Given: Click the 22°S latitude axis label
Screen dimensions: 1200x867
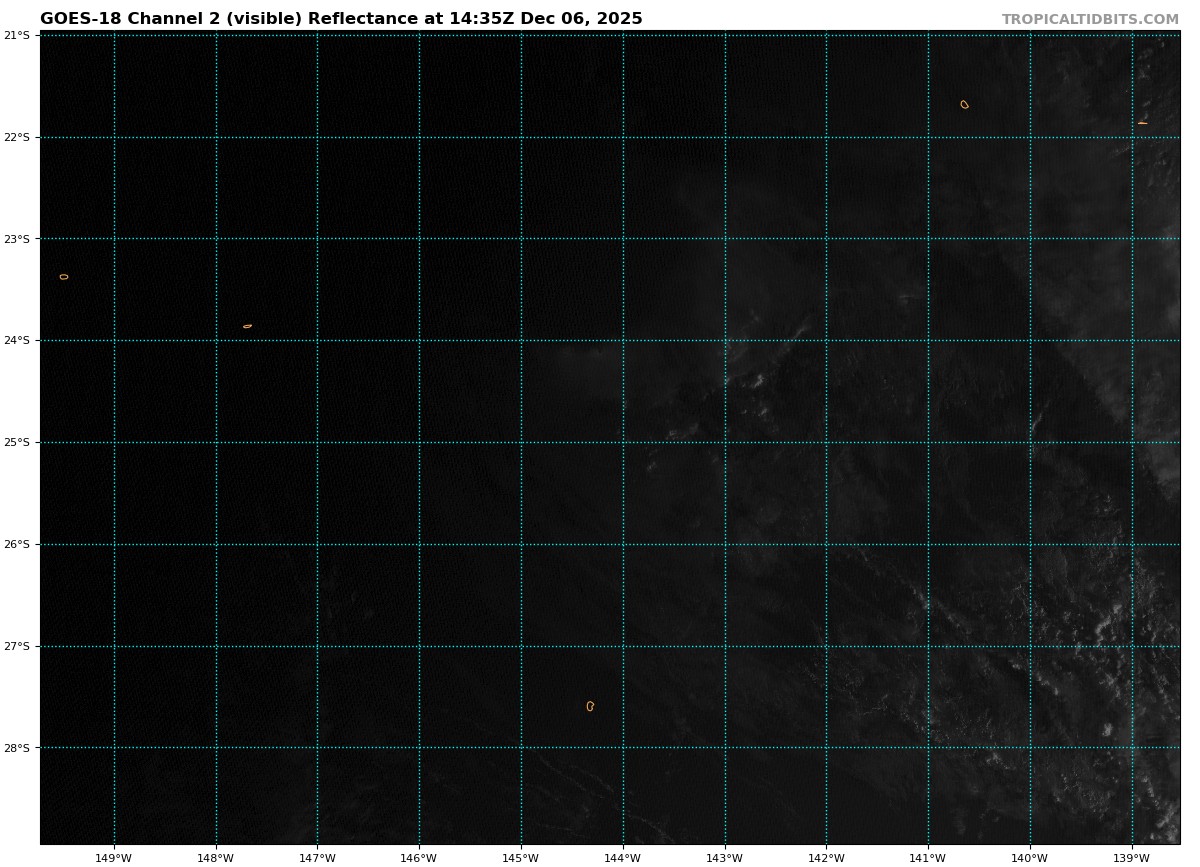Looking at the screenshot, I should coord(17,137).
